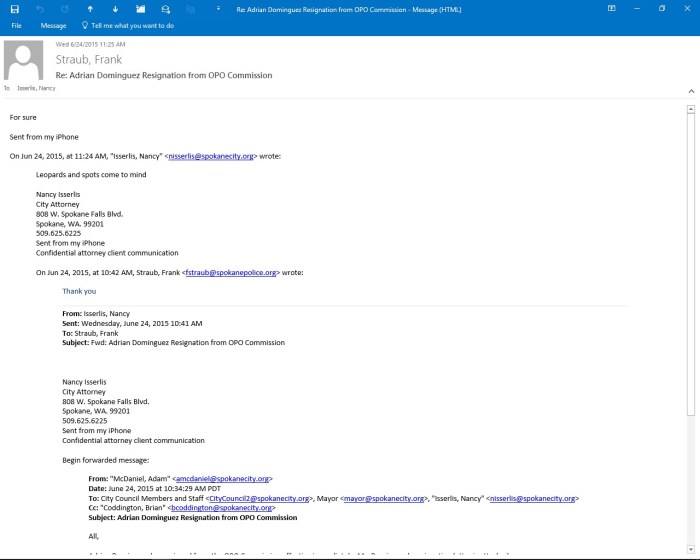Collapse the message header with chevron

coord(690,89)
